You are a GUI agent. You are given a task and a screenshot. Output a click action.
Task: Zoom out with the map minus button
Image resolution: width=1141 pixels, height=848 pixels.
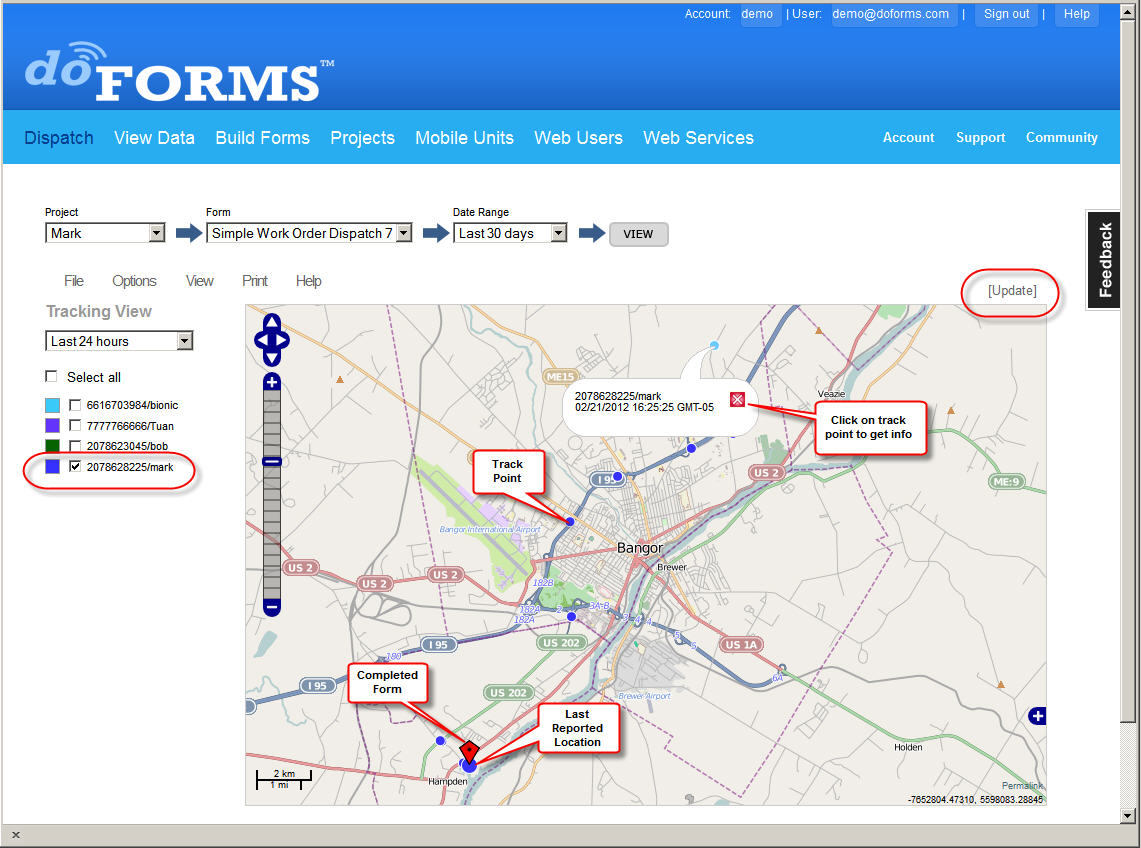271,606
